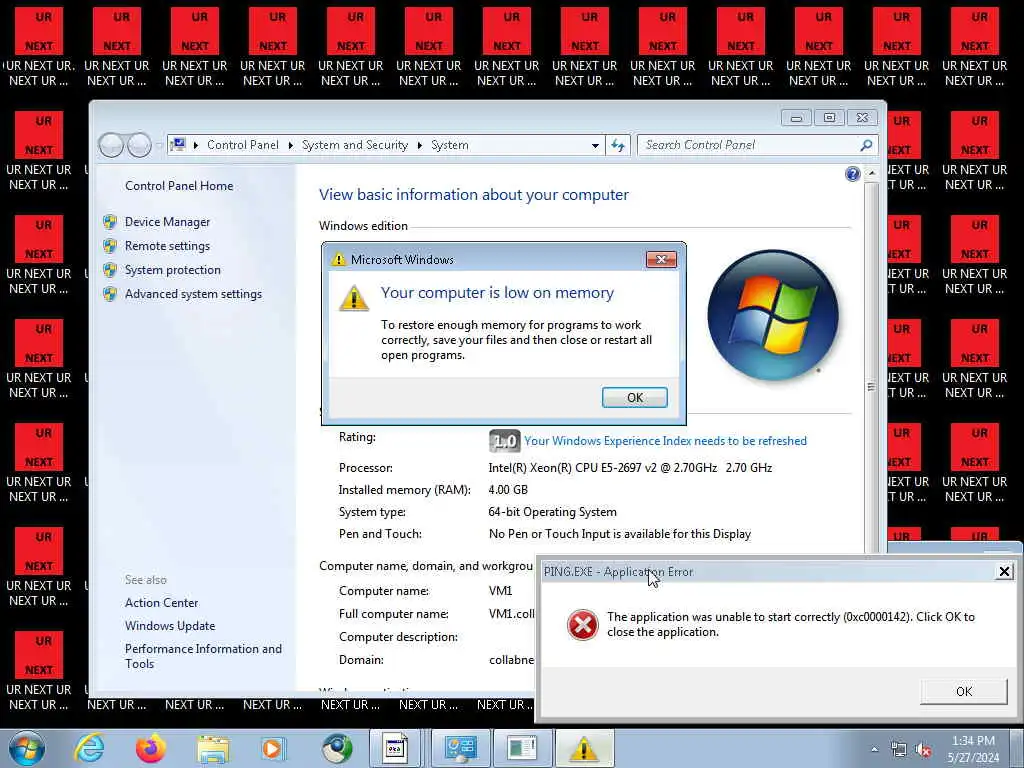Switch to the script file taskbar window
The image size is (1024, 768).
394,748
